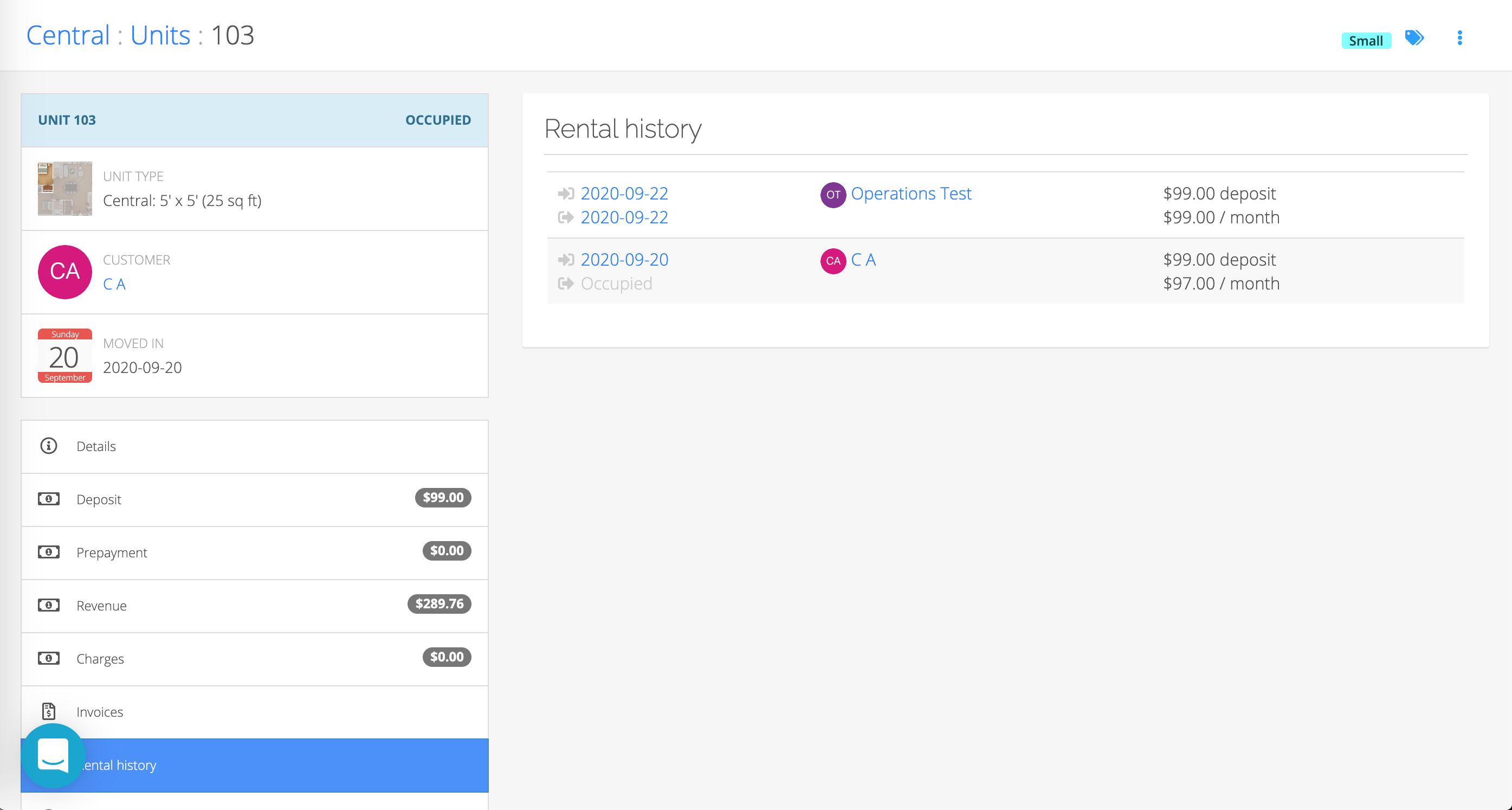Click the Small tag label
Viewport: 1512px width, 810px height.
[1365, 41]
